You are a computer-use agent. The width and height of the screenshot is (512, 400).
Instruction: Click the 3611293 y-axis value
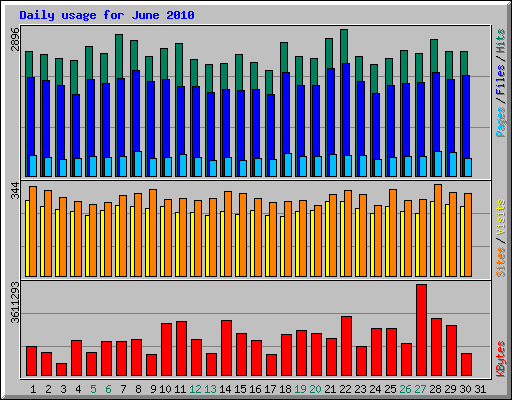tap(15, 303)
